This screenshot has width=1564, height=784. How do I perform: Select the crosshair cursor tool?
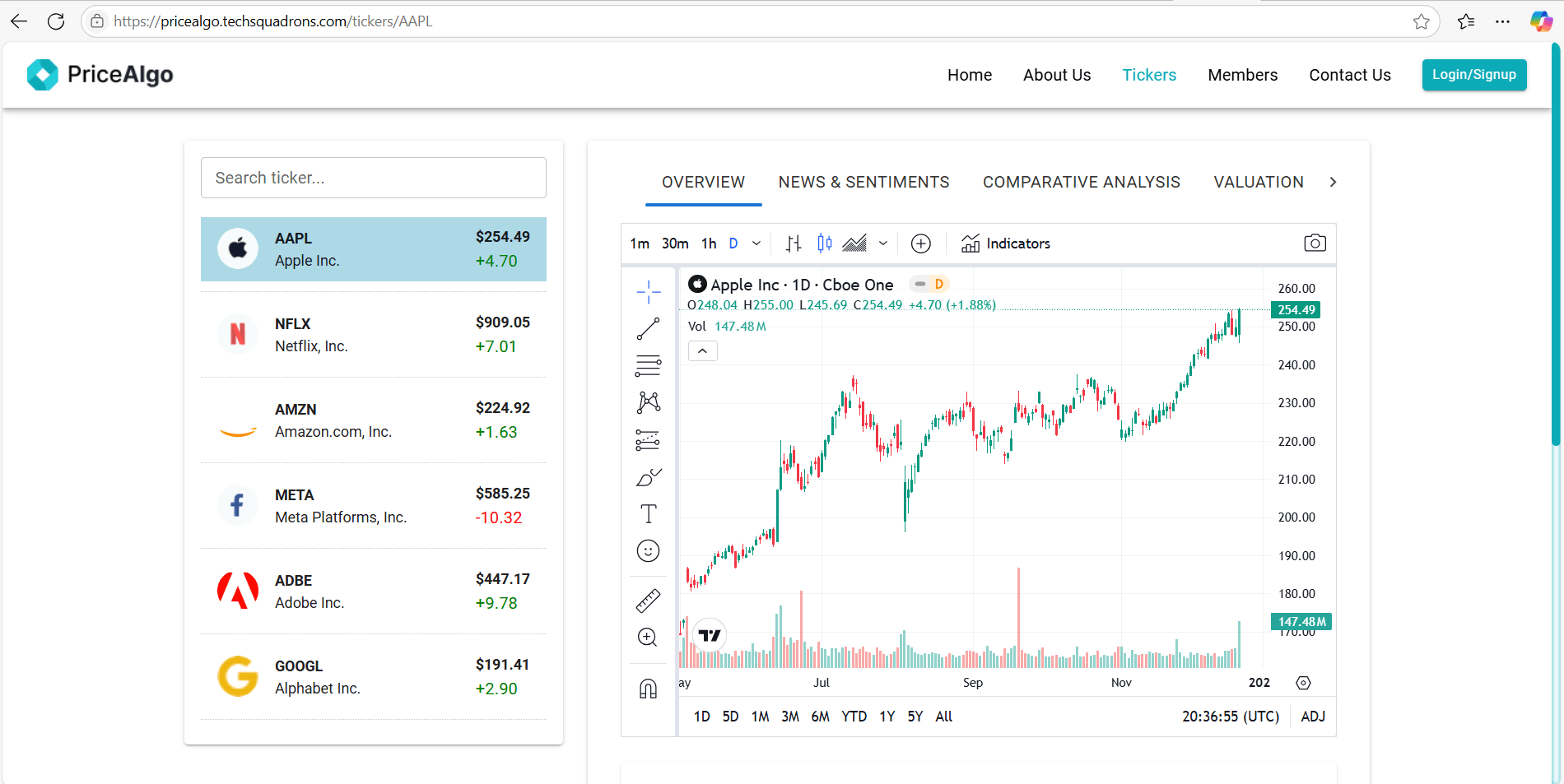[648, 291]
